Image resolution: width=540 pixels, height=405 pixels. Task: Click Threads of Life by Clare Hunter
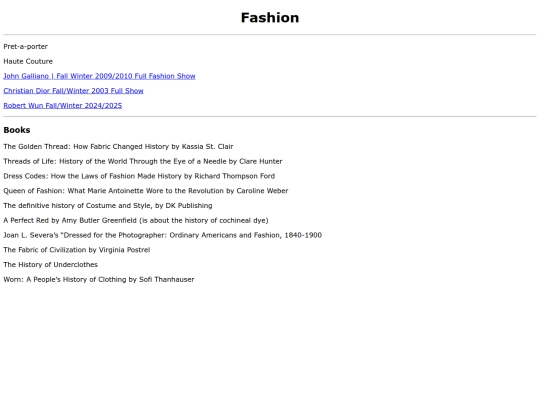[x=143, y=161]
